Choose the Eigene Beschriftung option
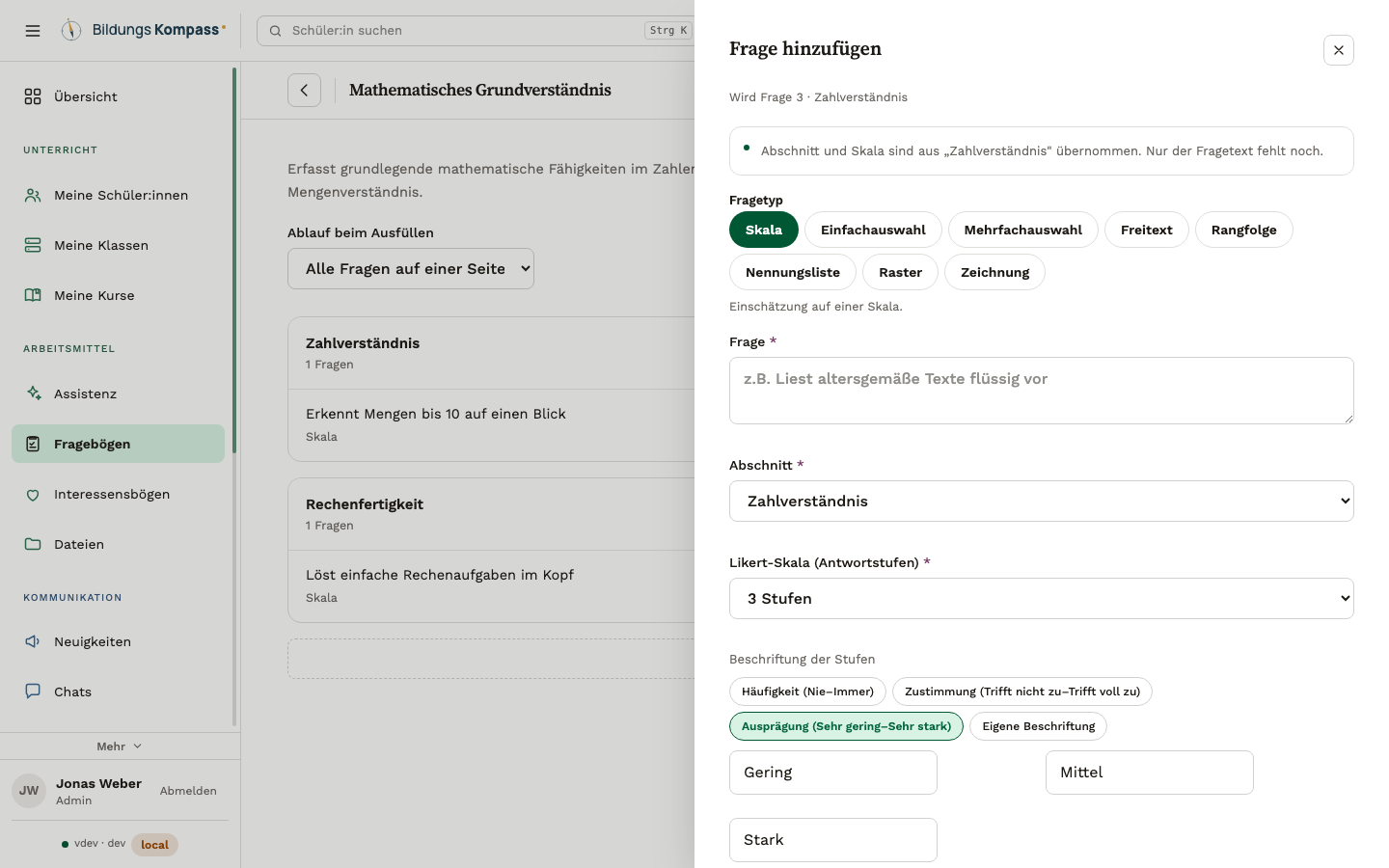1389x868 pixels. pyautogui.click(x=1039, y=726)
